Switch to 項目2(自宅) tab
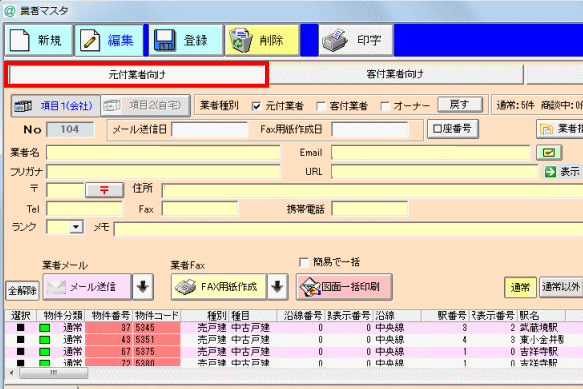This screenshot has width=583, height=389. pos(145,106)
